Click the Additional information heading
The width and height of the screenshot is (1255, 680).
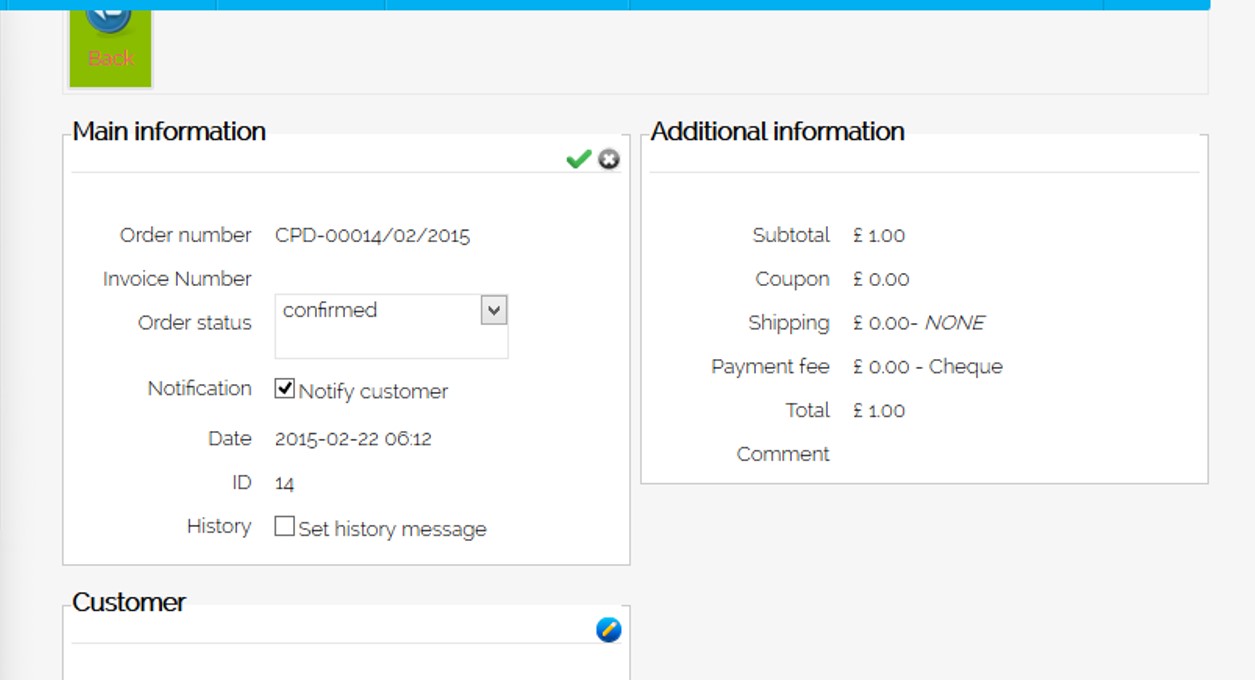click(x=777, y=131)
